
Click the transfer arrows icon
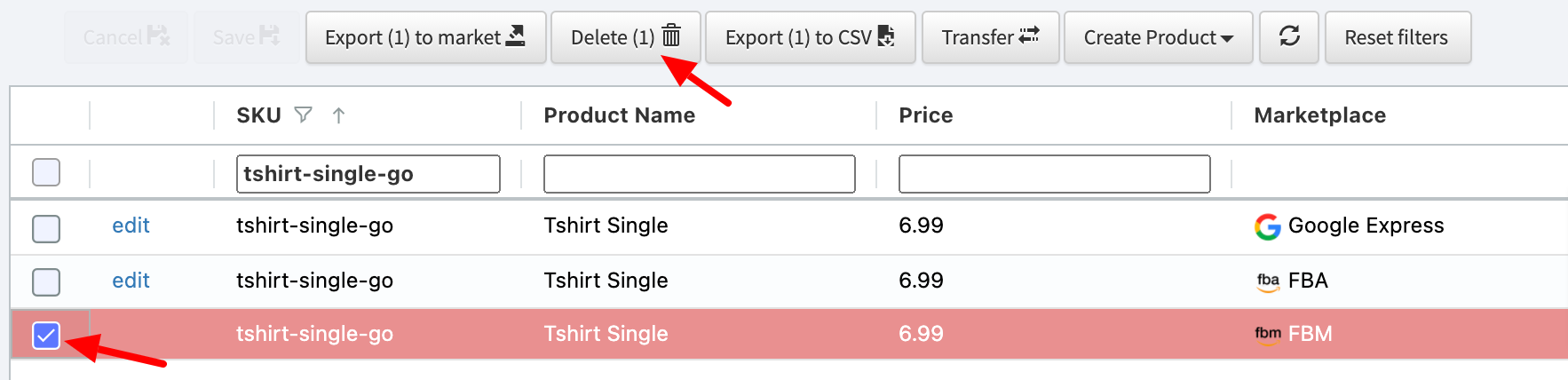point(1029,36)
